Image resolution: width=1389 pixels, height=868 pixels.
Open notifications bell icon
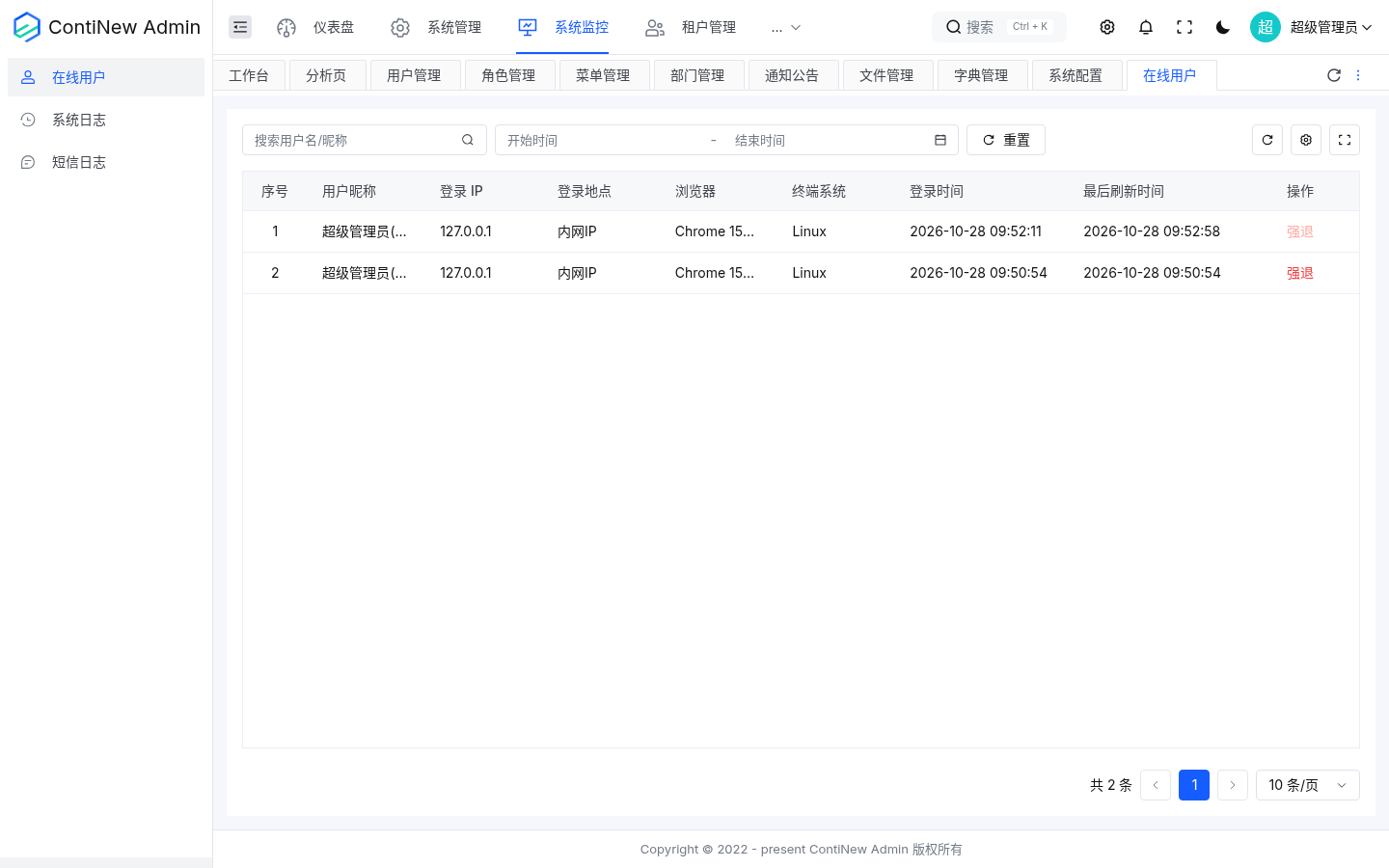point(1146,27)
